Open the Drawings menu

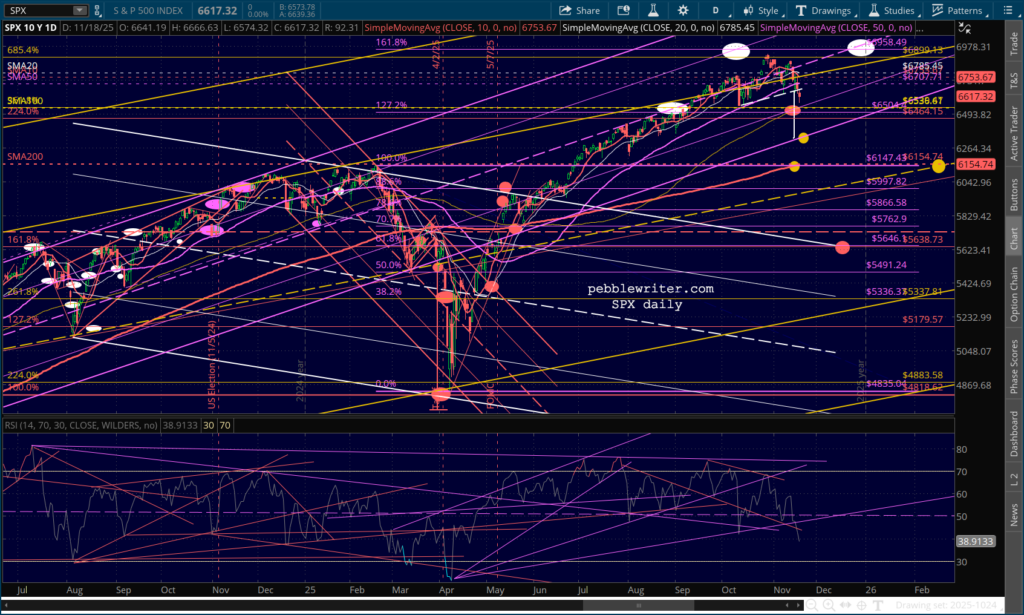(x=824, y=10)
